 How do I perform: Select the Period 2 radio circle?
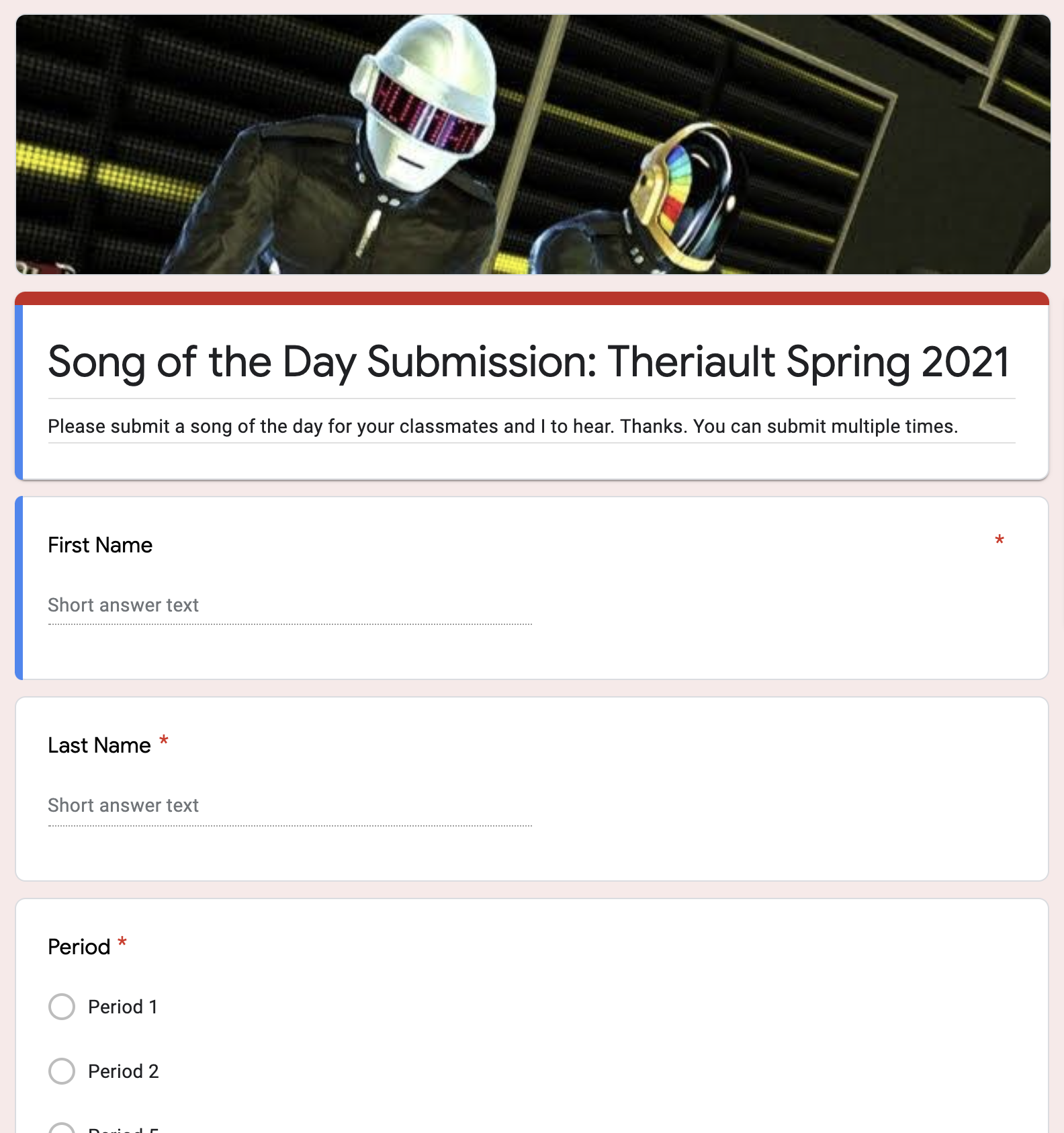(62, 1071)
